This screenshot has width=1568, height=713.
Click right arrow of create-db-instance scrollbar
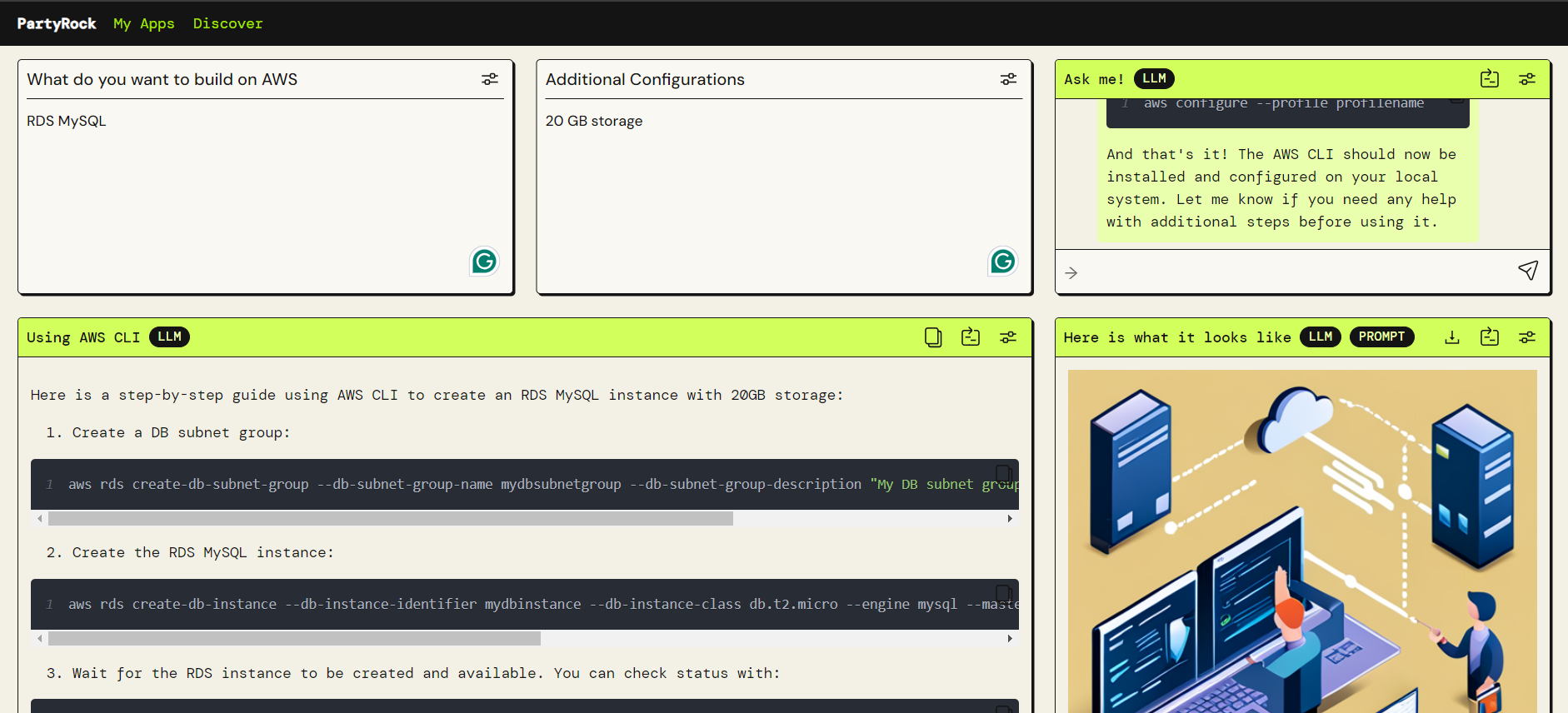click(x=1010, y=639)
